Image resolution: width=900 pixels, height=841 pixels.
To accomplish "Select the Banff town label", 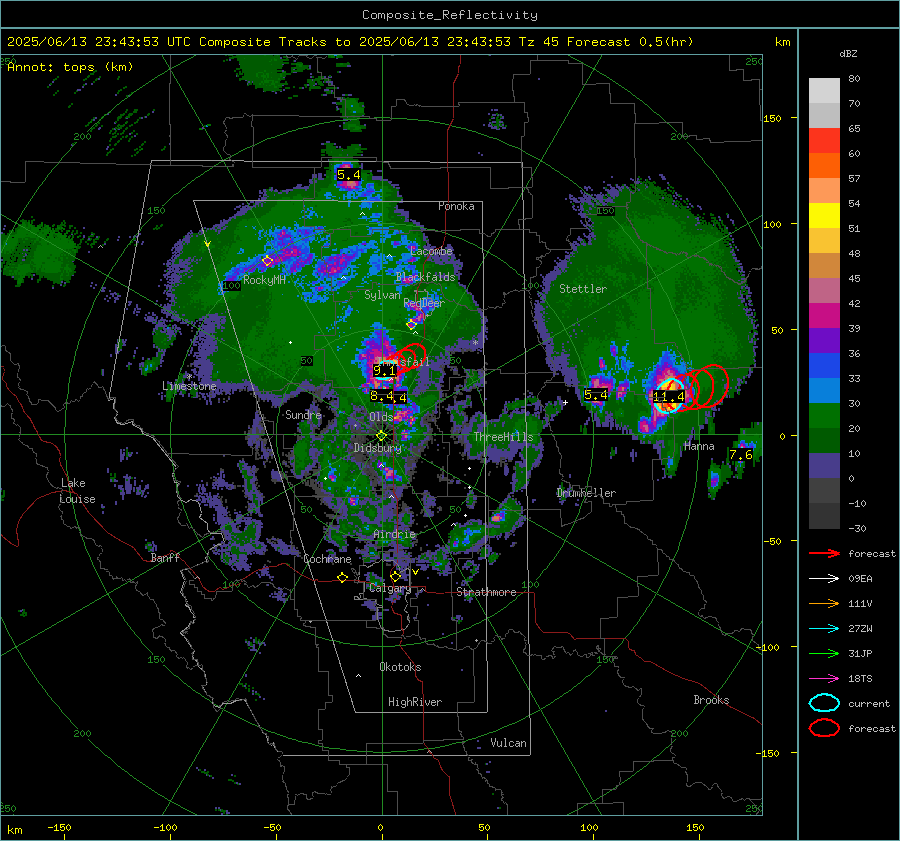I will click(165, 557).
